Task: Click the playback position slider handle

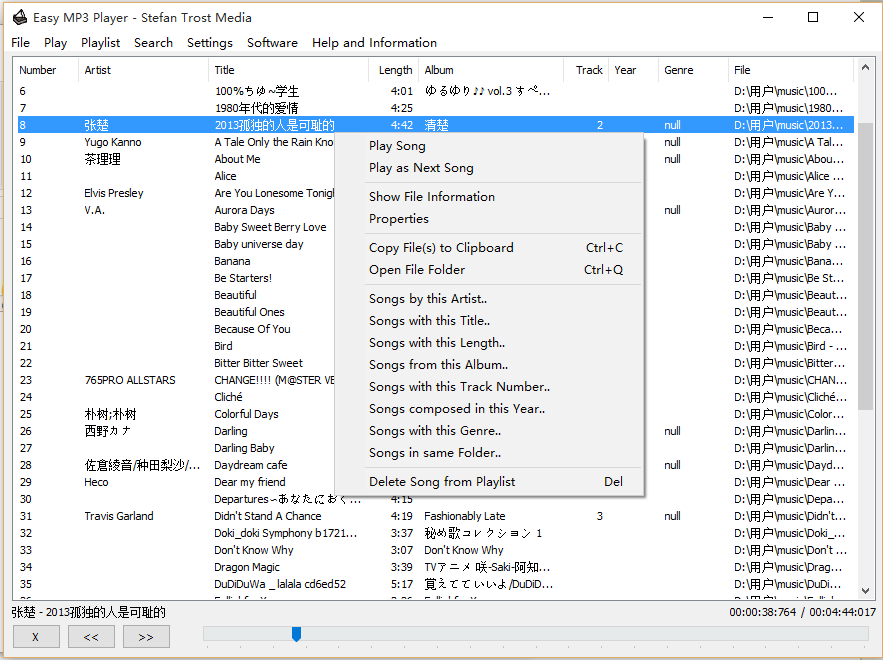Action: click(x=296, y=634)
